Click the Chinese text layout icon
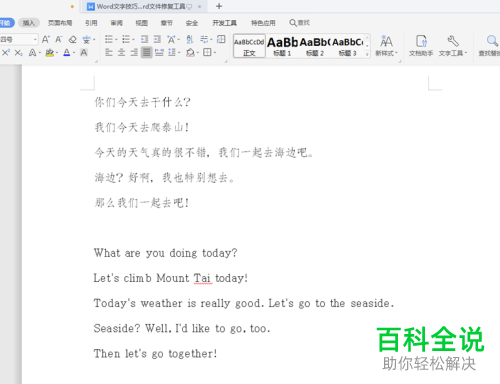This screenshot has width=500, height=384. 171,40
